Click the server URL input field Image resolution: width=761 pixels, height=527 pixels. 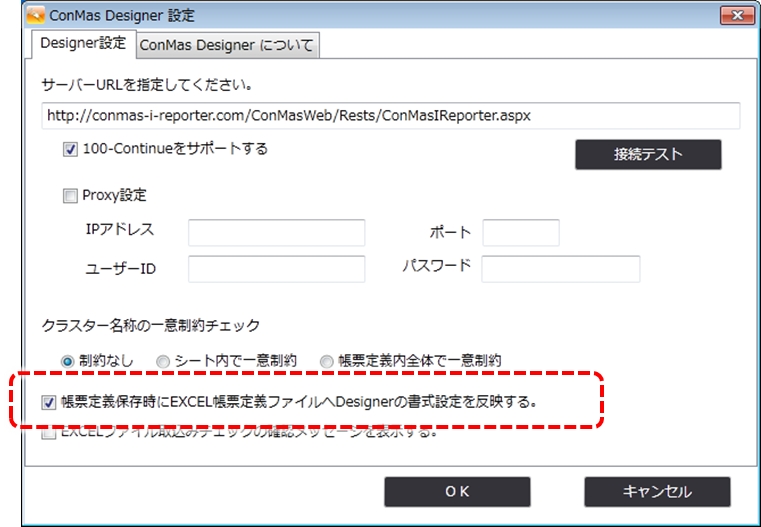pos(391,115)
